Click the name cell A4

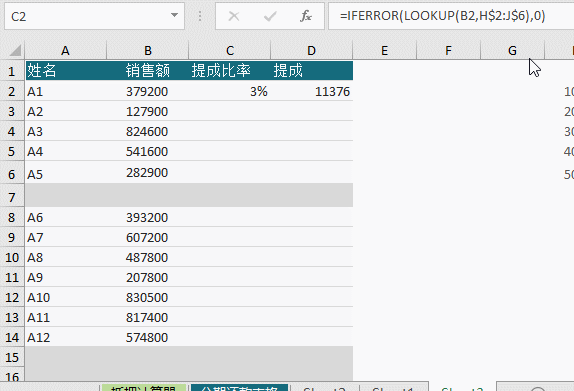click(66, 151)
